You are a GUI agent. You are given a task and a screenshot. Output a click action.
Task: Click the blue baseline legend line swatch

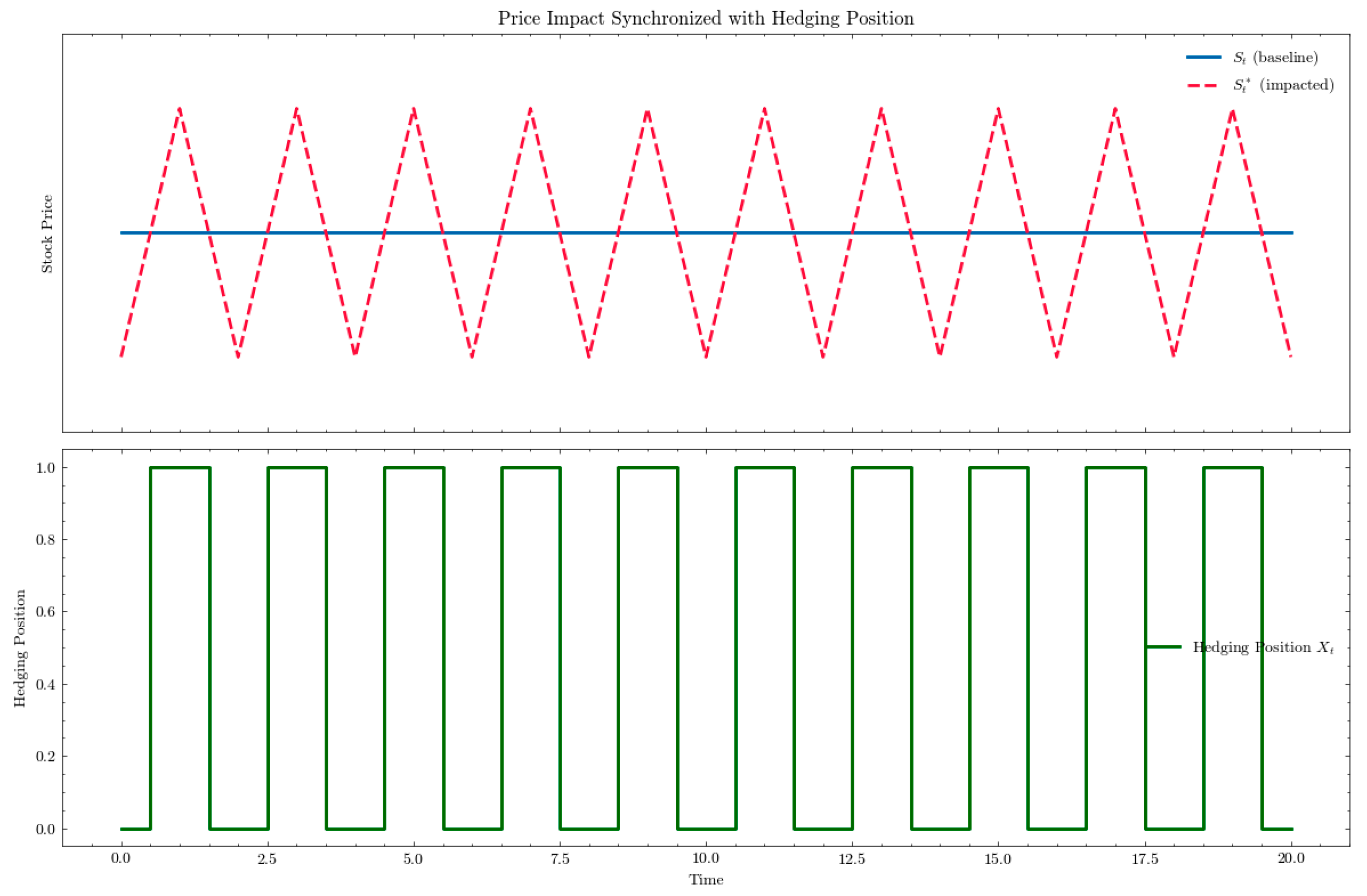(x=1203, y=57)
